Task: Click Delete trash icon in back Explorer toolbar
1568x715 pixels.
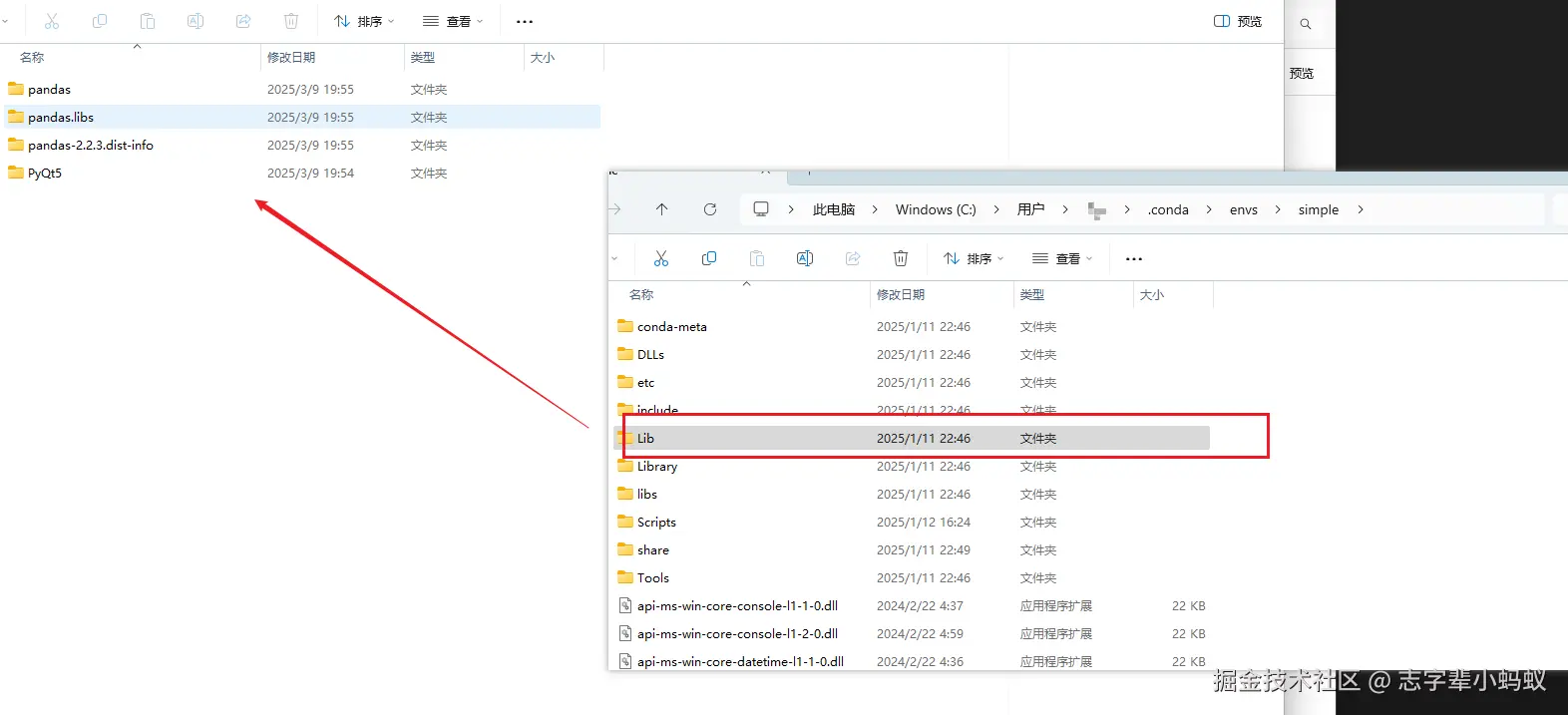Action: 291,21
